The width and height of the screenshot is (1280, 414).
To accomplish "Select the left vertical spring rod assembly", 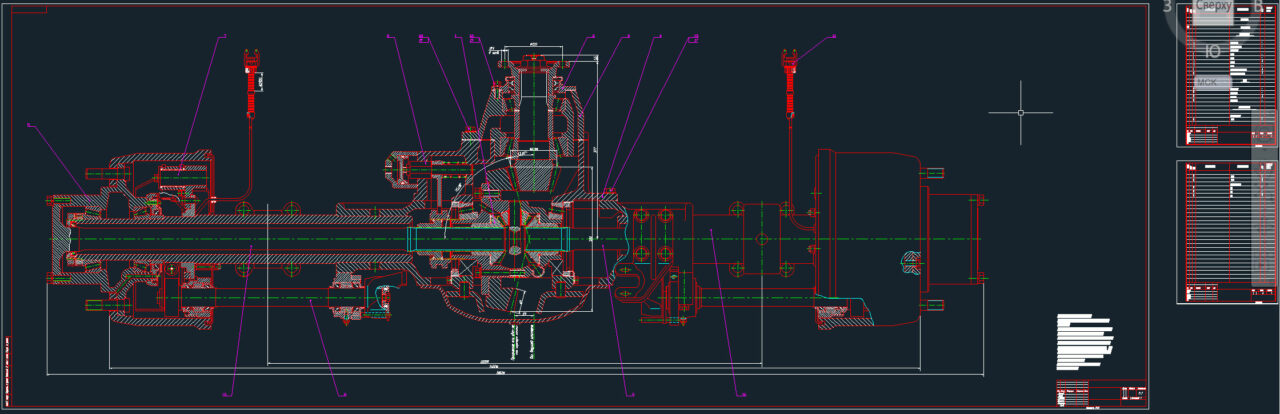I will click(x=251, y=85).
